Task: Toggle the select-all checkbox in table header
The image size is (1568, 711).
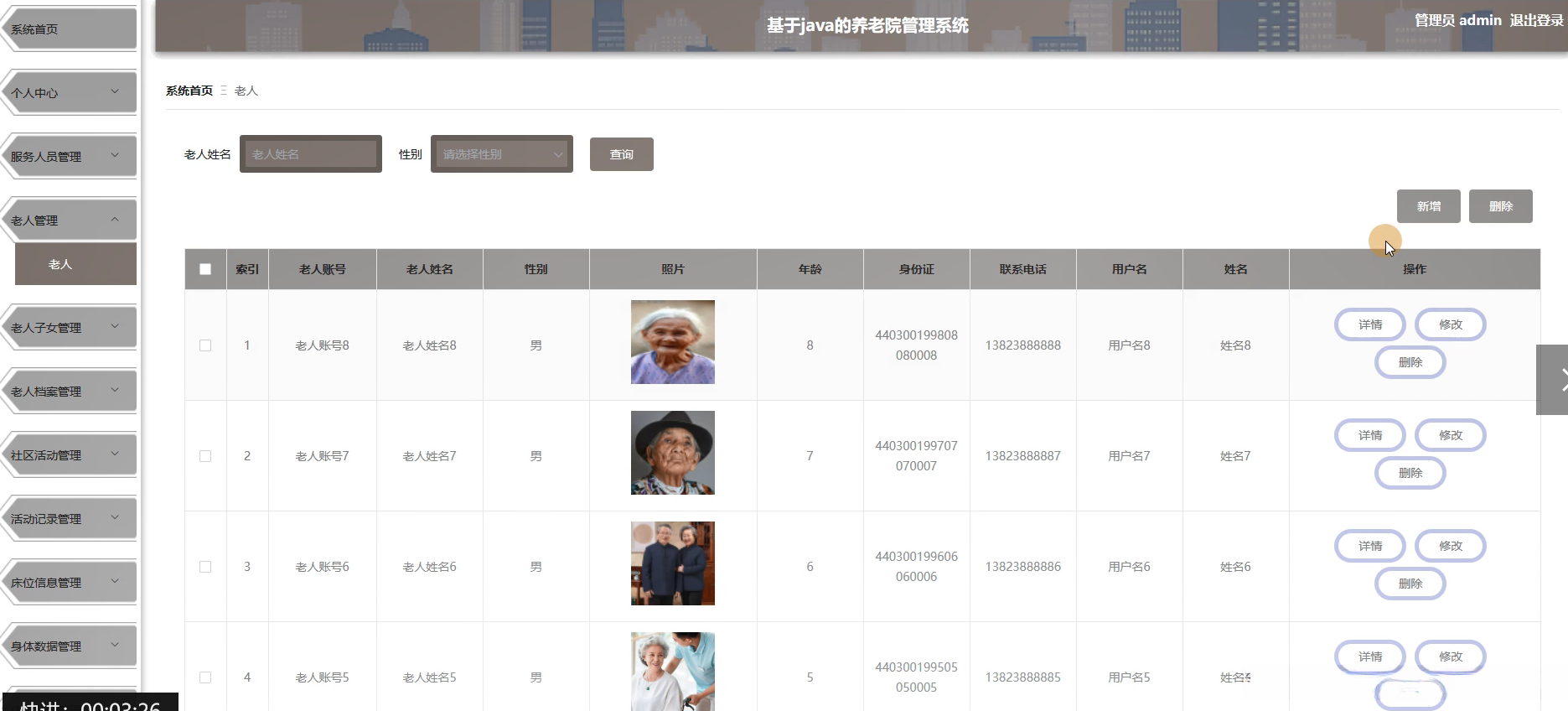Action: [x=205, y=269]
